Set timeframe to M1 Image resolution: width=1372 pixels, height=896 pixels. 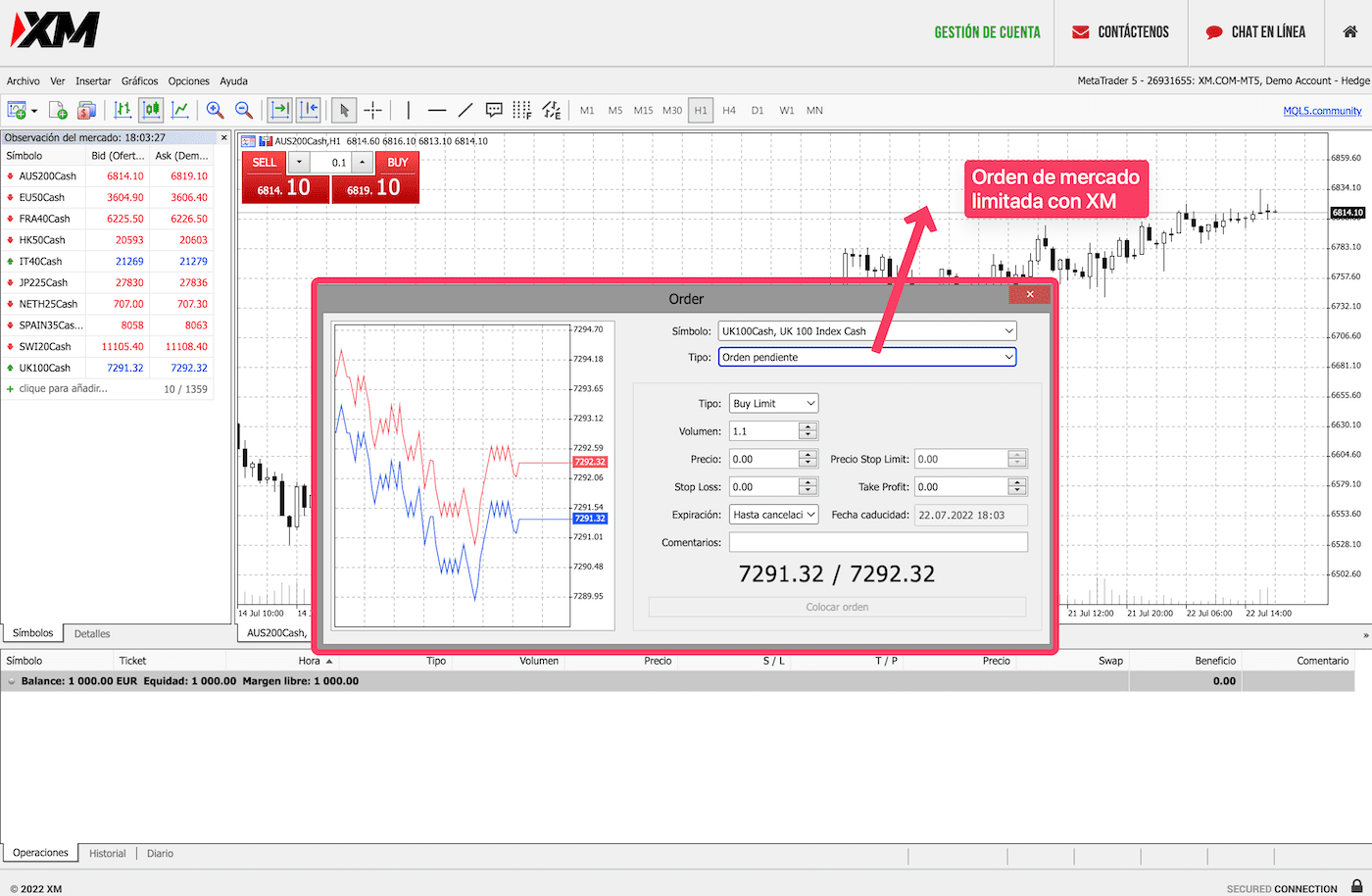tap(587, 110)
